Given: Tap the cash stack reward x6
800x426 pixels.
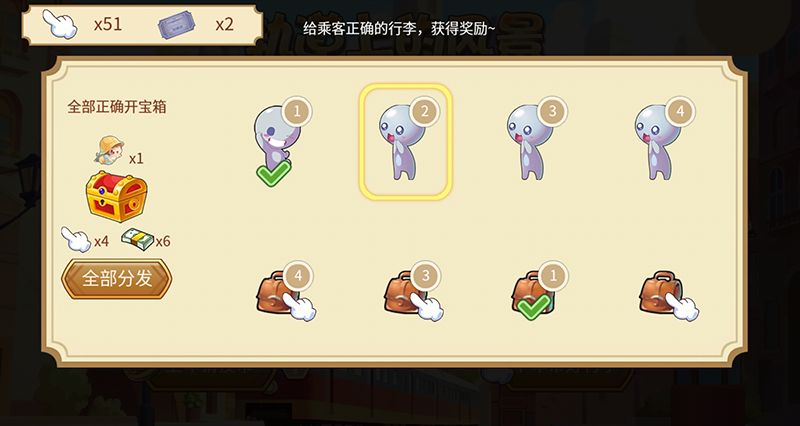Looking at the screenshot, I should pos(145,239).
